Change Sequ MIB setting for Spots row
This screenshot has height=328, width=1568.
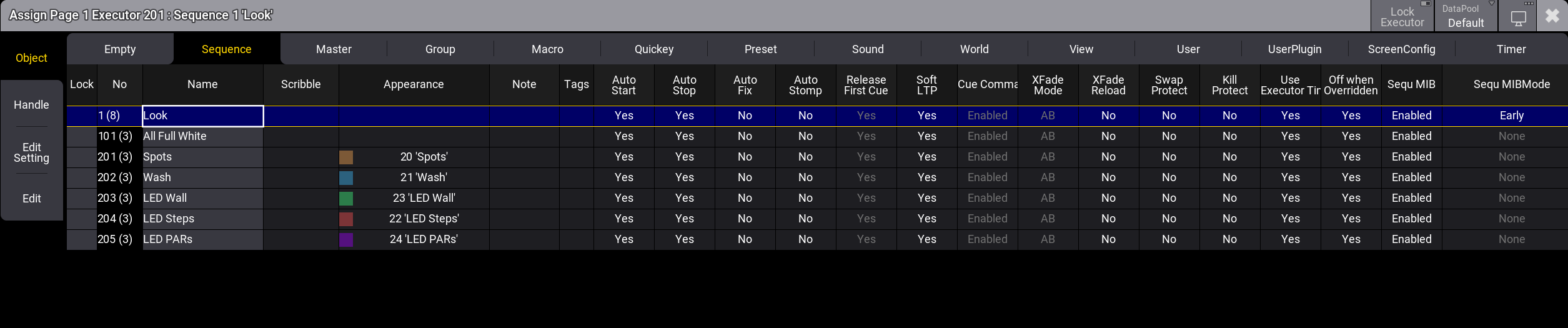(x=1411, y=157)
